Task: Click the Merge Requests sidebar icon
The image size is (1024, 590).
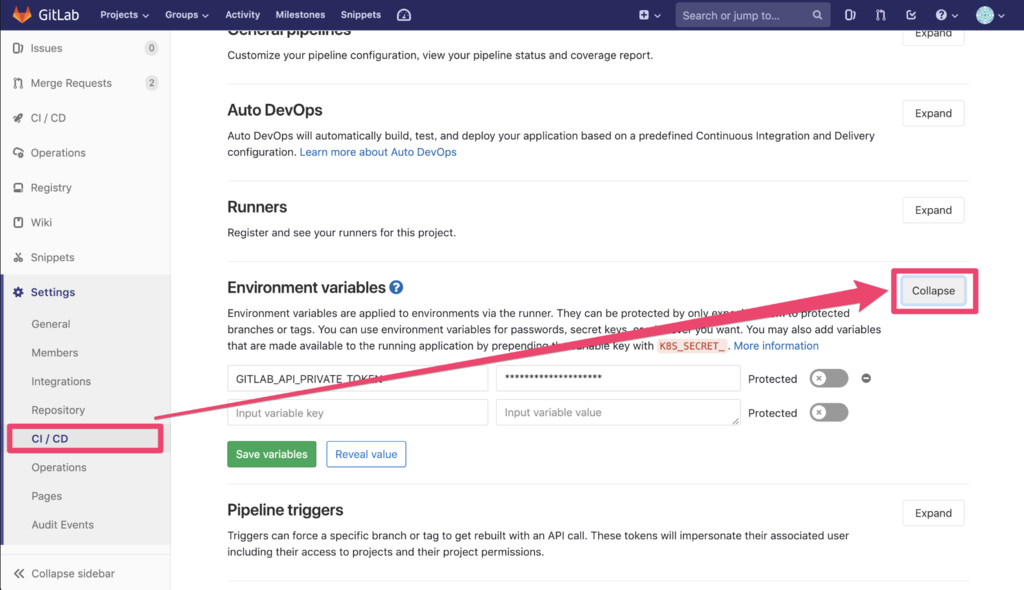Action: (x=18, y=83)
